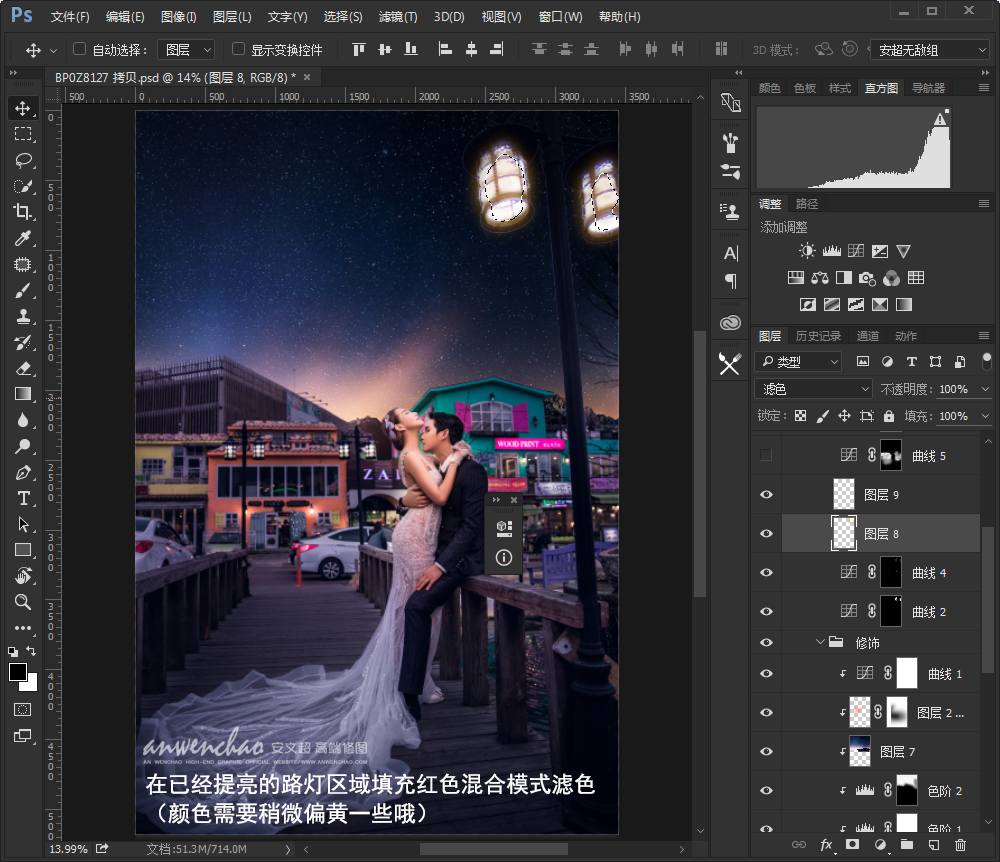Select the Hand tool
The width and height of the screenshot is (1000, 862).
(x=23, y=576)
